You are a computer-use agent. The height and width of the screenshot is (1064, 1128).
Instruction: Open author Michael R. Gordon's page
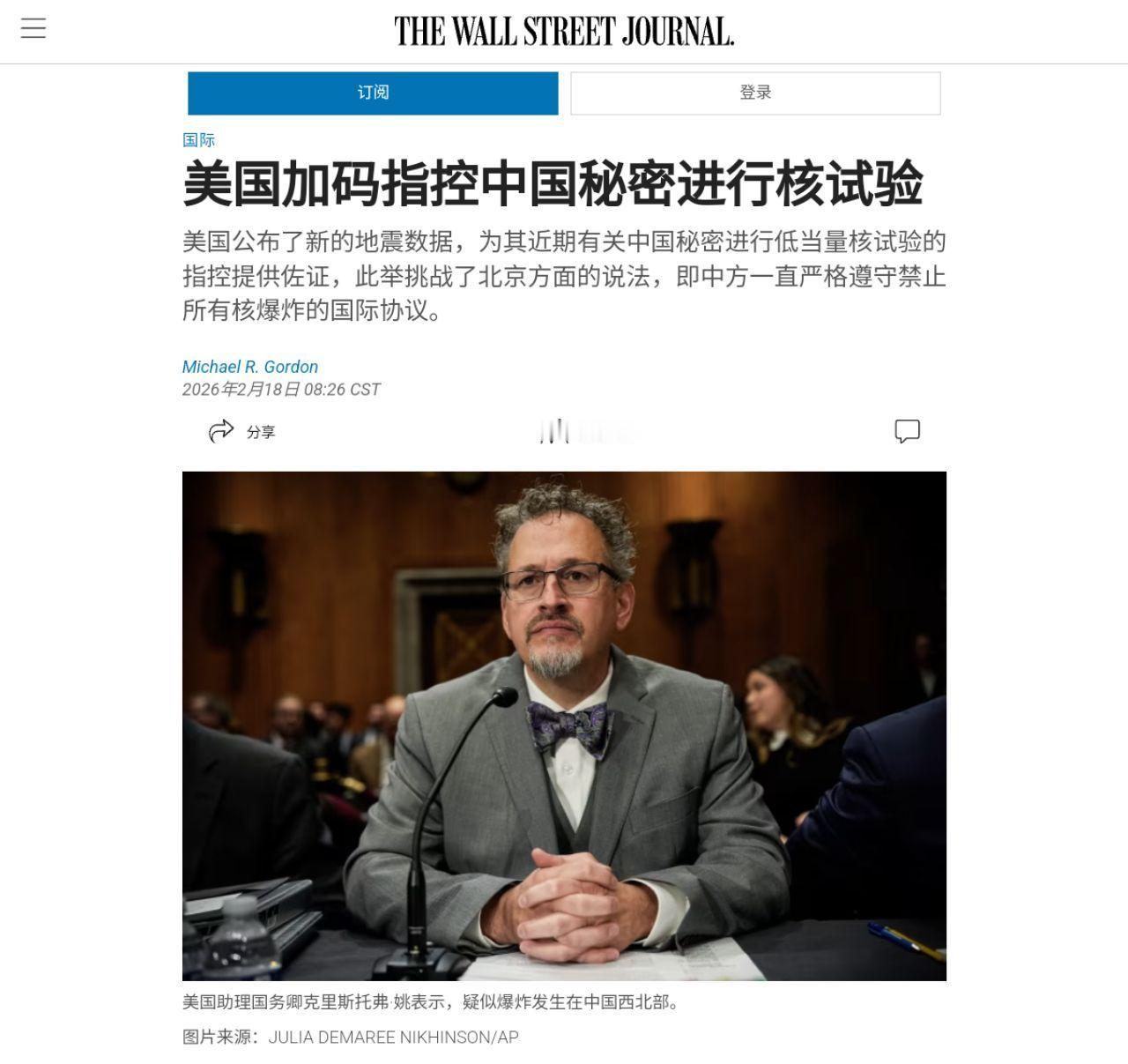(250, 367)
